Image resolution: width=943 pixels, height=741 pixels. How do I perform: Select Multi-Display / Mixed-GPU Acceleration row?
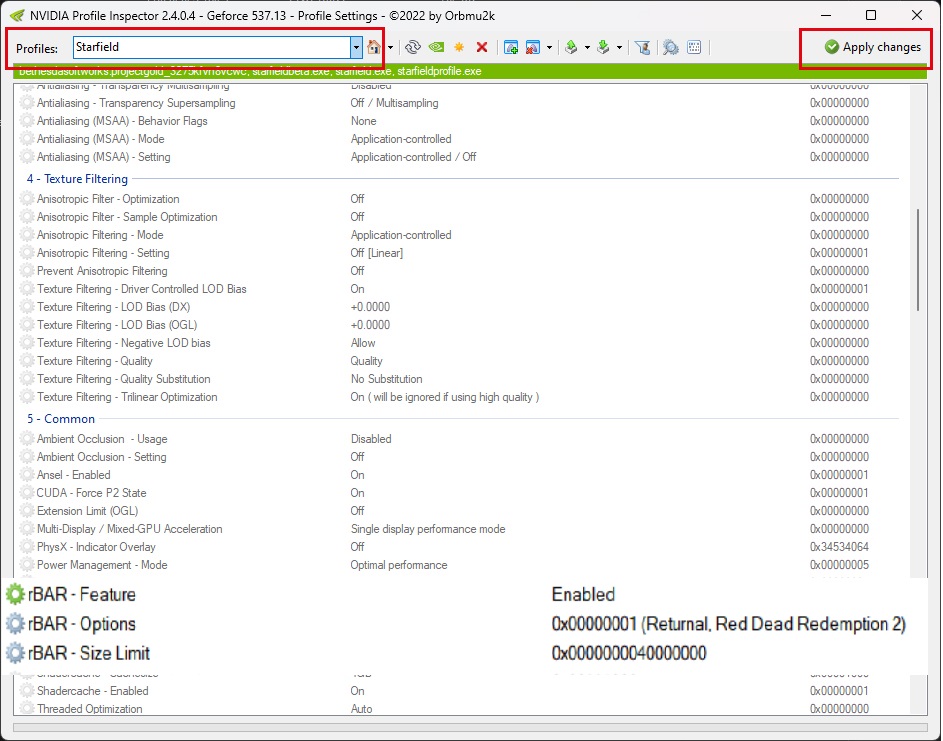(x=461, y=529)
